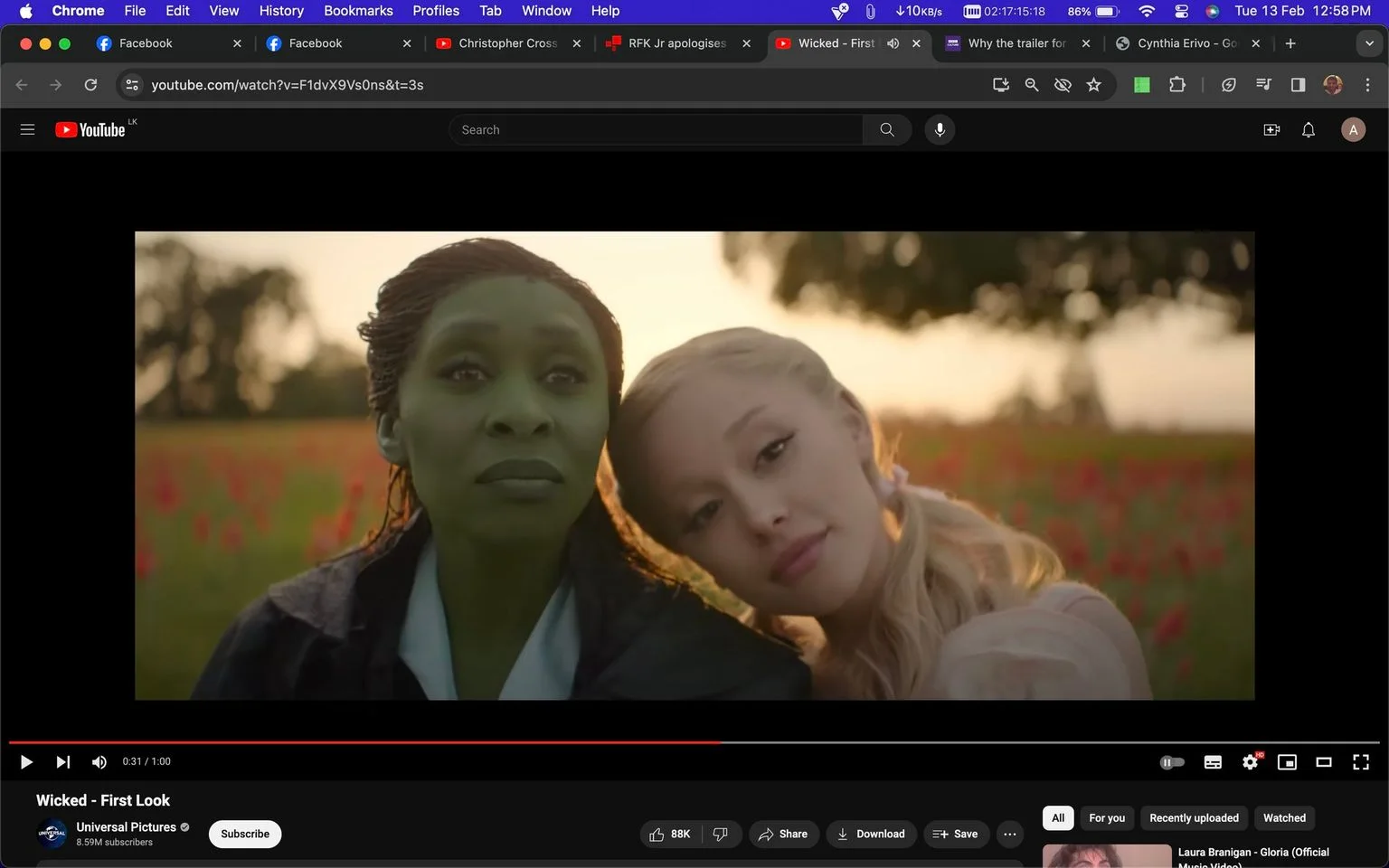Share the Wicked video
Image resolution: width=1389 pixels, height=868 pixels.
point(783,834)
